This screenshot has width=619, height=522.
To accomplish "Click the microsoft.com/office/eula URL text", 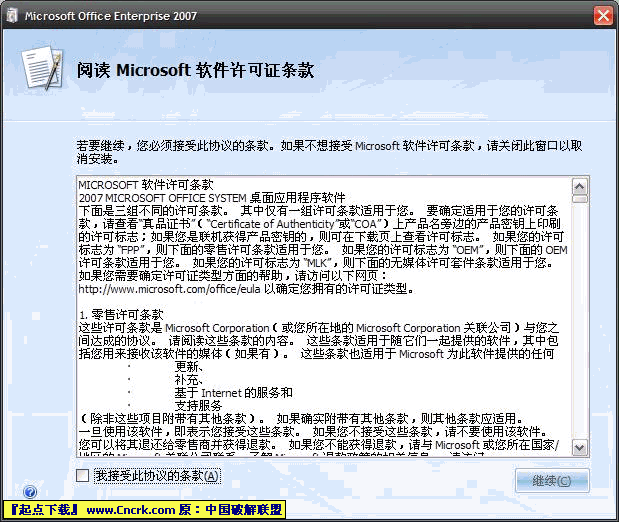I will tap(169, 289).
